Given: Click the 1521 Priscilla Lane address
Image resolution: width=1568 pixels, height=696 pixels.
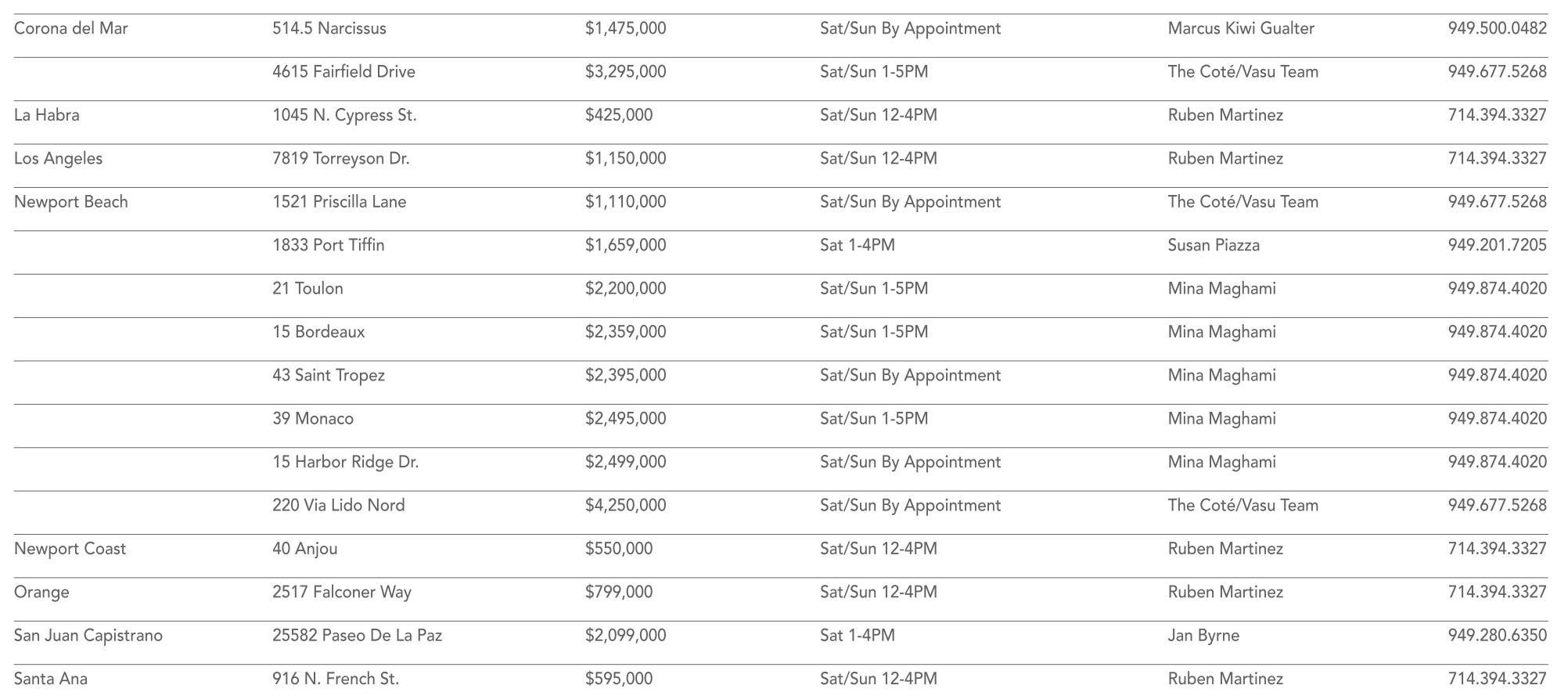Looking at the screenshot, I should point(339,202).
